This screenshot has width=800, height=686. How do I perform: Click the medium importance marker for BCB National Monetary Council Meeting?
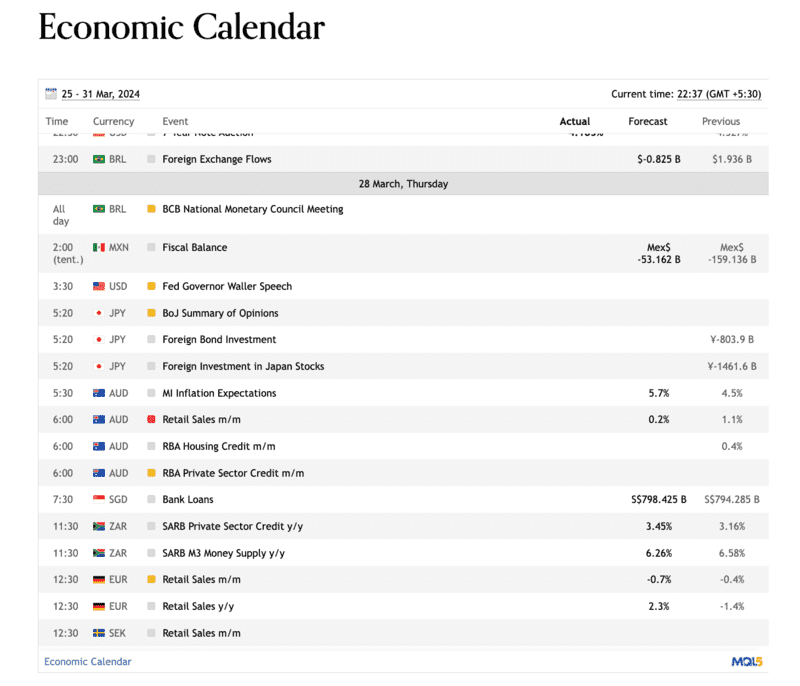click(151, 209)
